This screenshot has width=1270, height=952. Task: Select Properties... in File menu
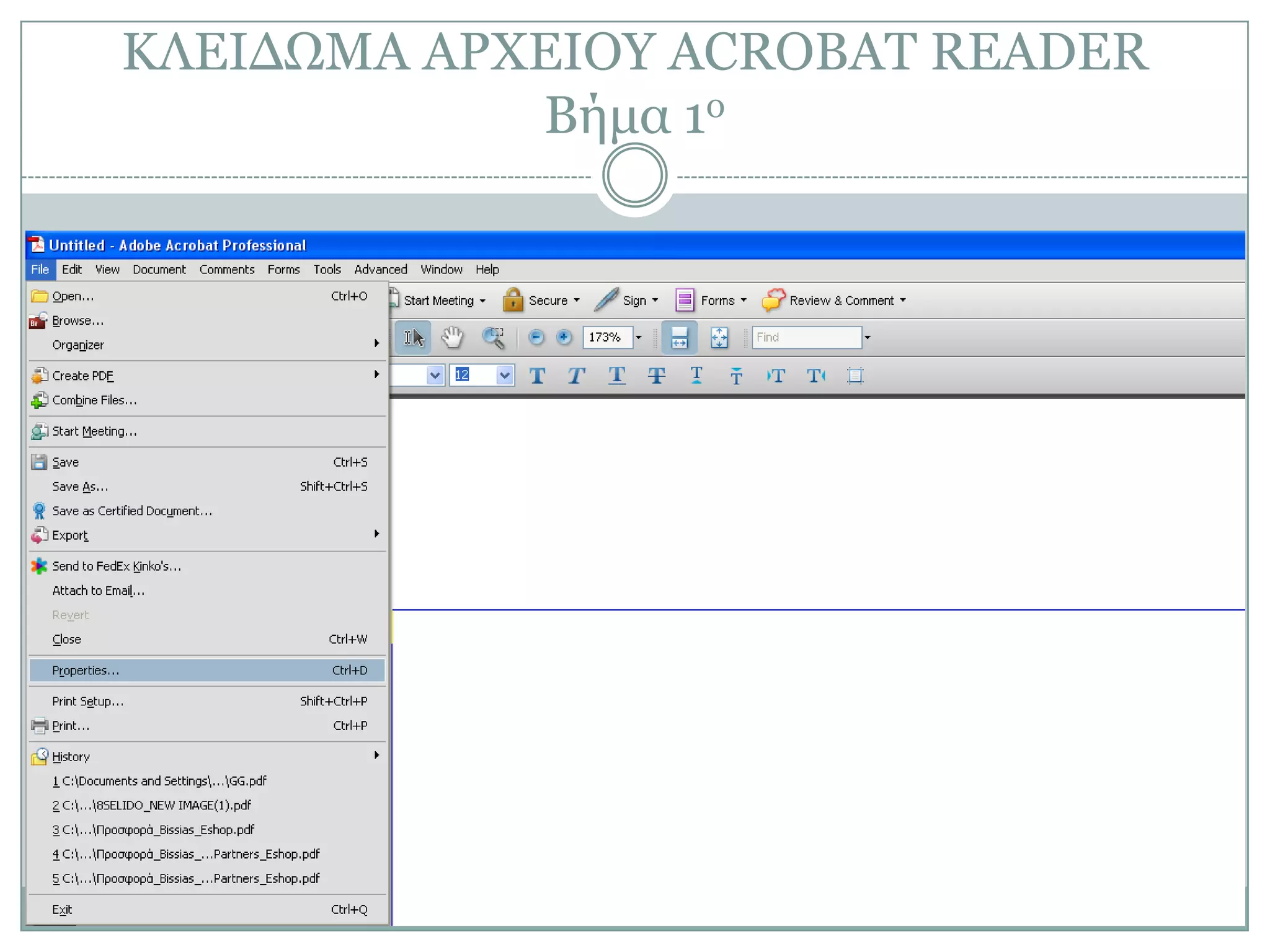pos(207,671)
